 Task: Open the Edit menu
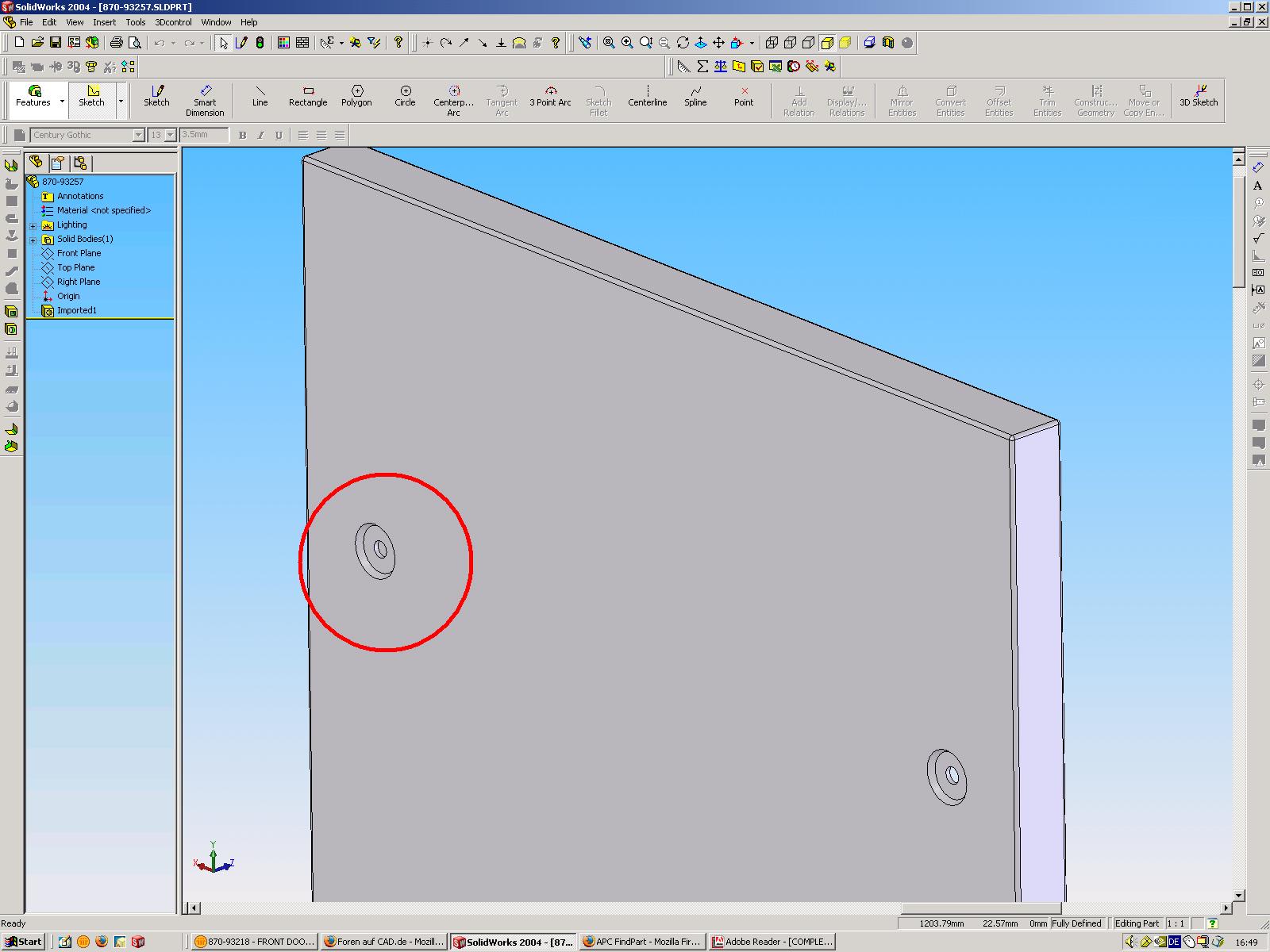click(x=49, y=22)
